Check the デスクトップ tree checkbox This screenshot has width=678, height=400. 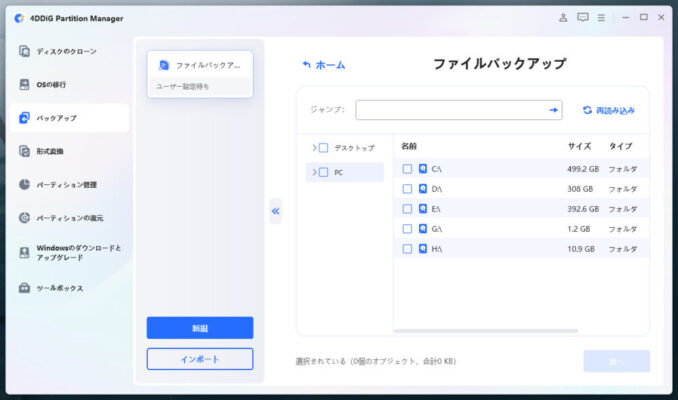323,148
